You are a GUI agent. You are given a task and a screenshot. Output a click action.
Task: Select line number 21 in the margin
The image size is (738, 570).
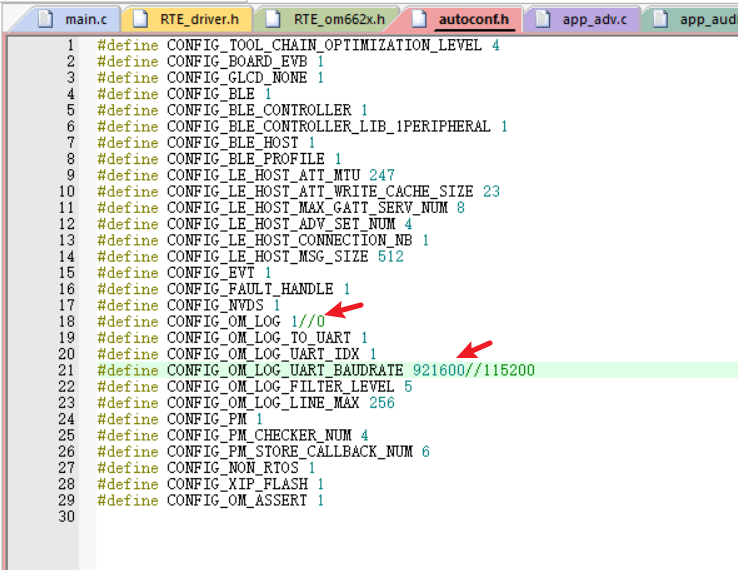pos(66,370)
